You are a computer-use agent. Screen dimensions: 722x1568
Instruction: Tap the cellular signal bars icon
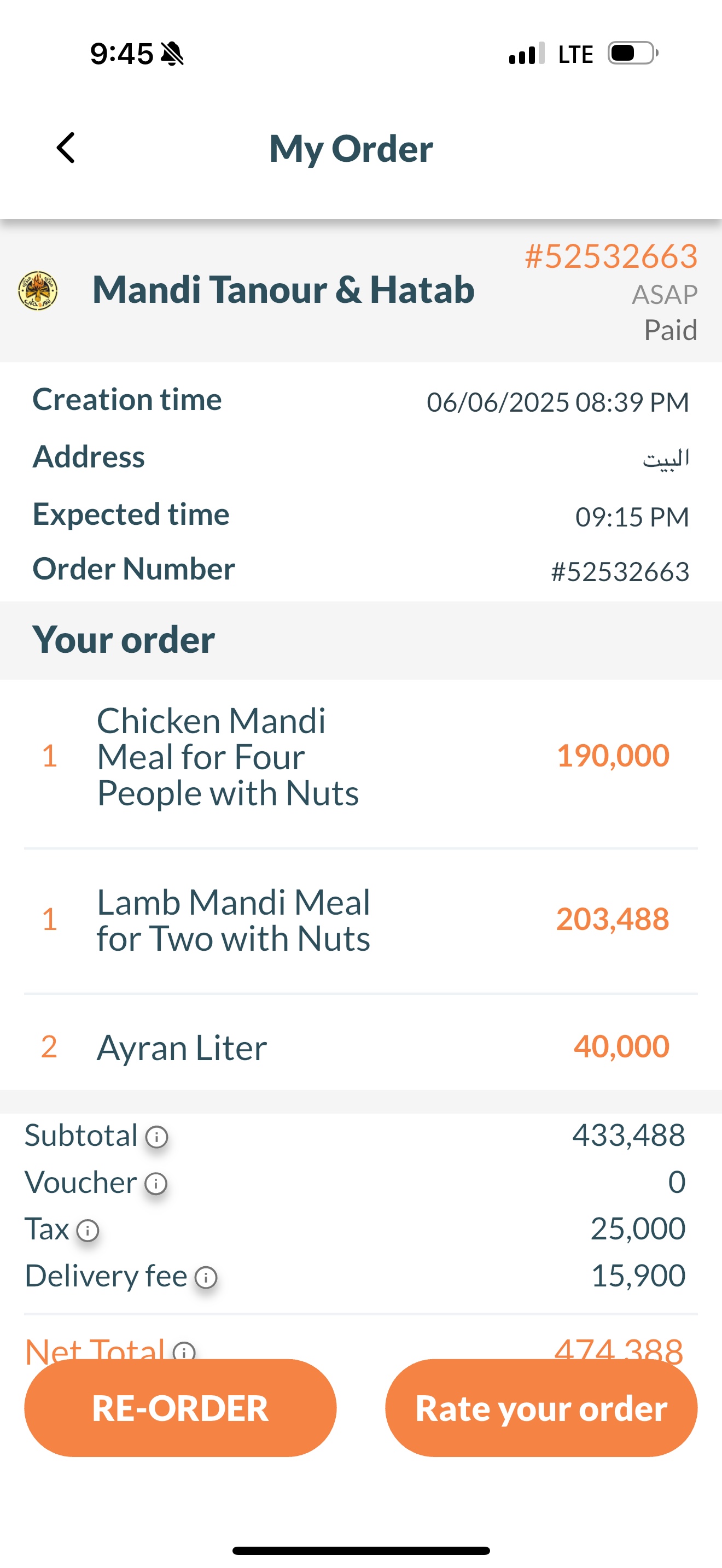tap(526, 54)
